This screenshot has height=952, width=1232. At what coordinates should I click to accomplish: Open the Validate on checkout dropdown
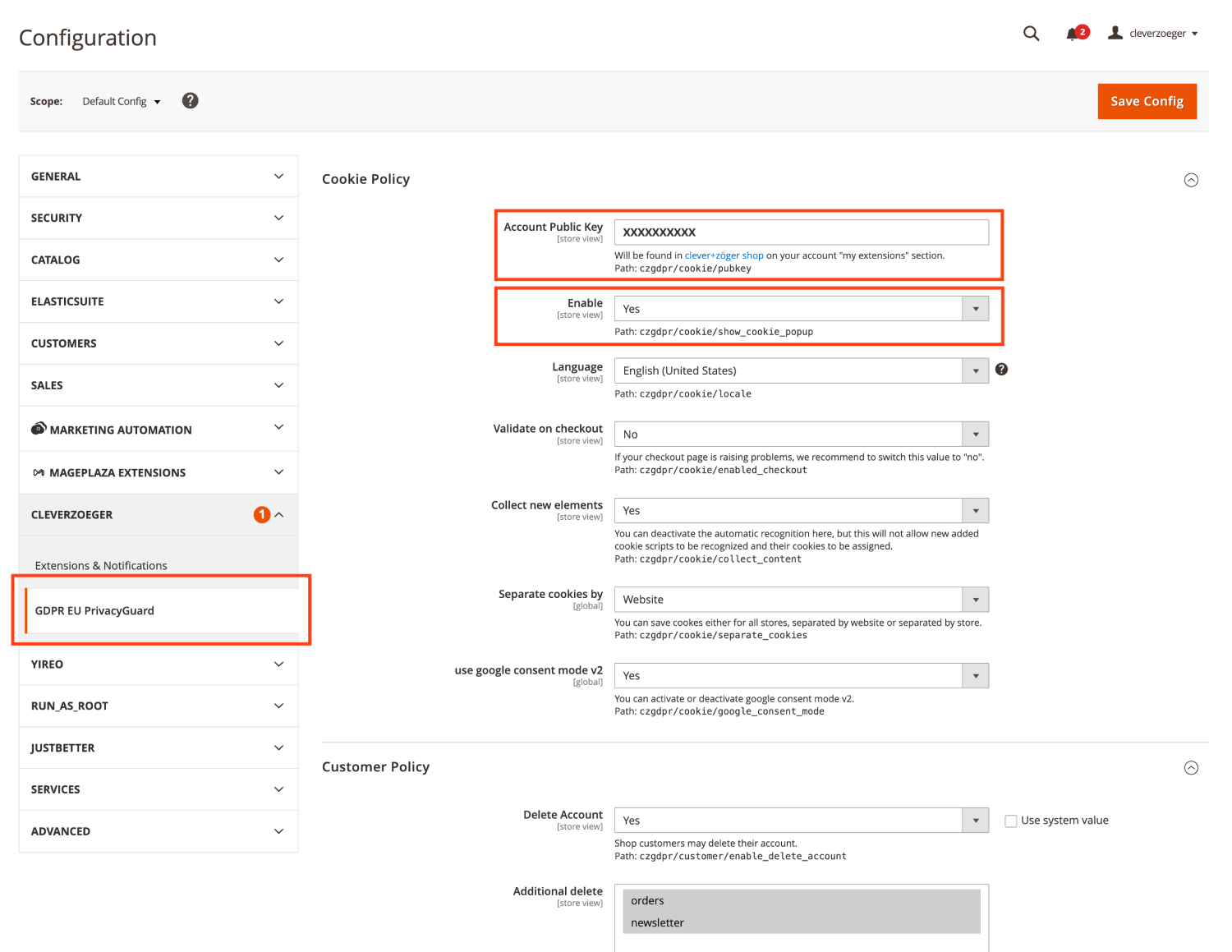click(x=801, y=435)
